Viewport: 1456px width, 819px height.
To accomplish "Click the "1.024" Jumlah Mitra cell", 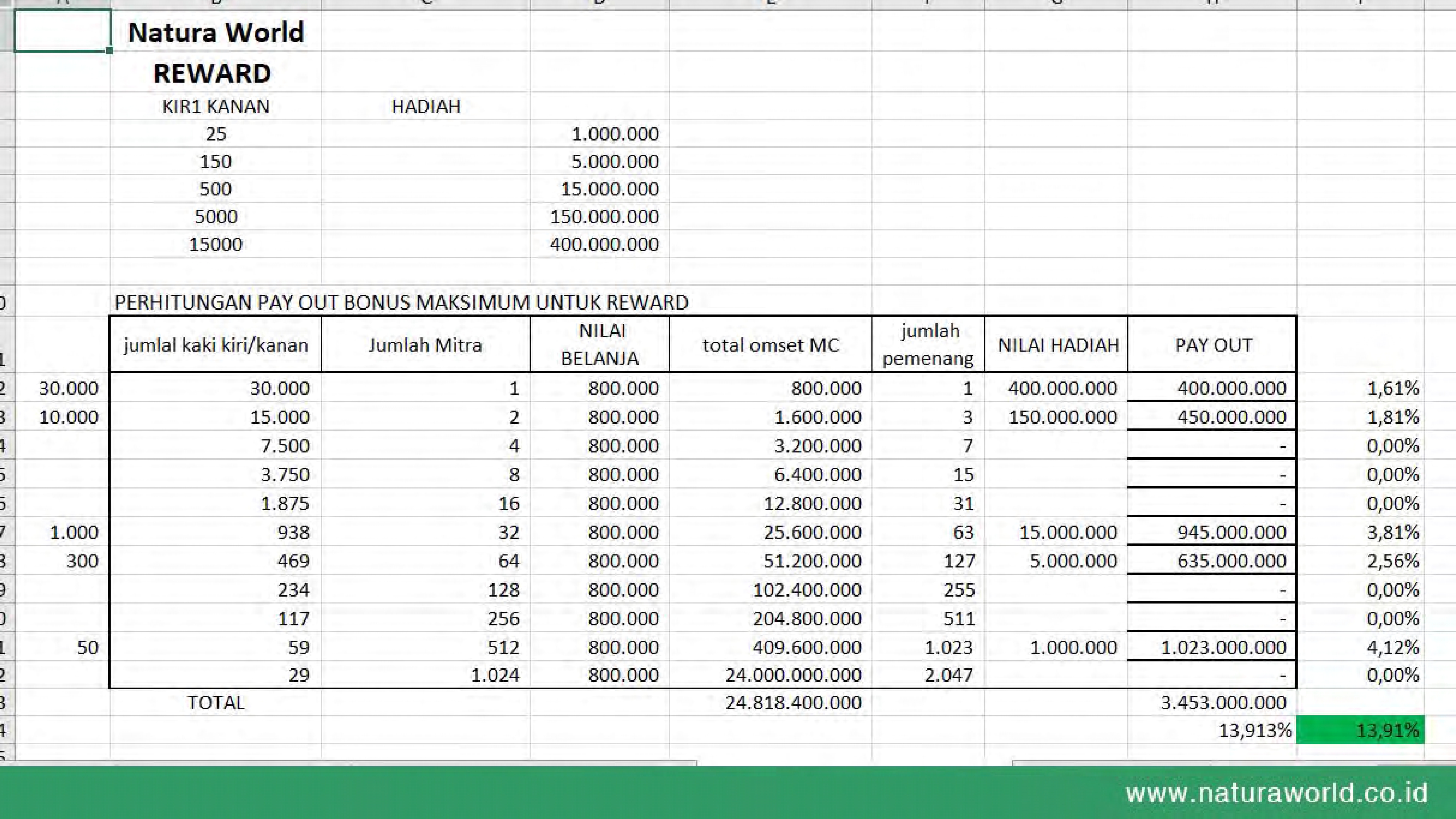I will point(426,675).
